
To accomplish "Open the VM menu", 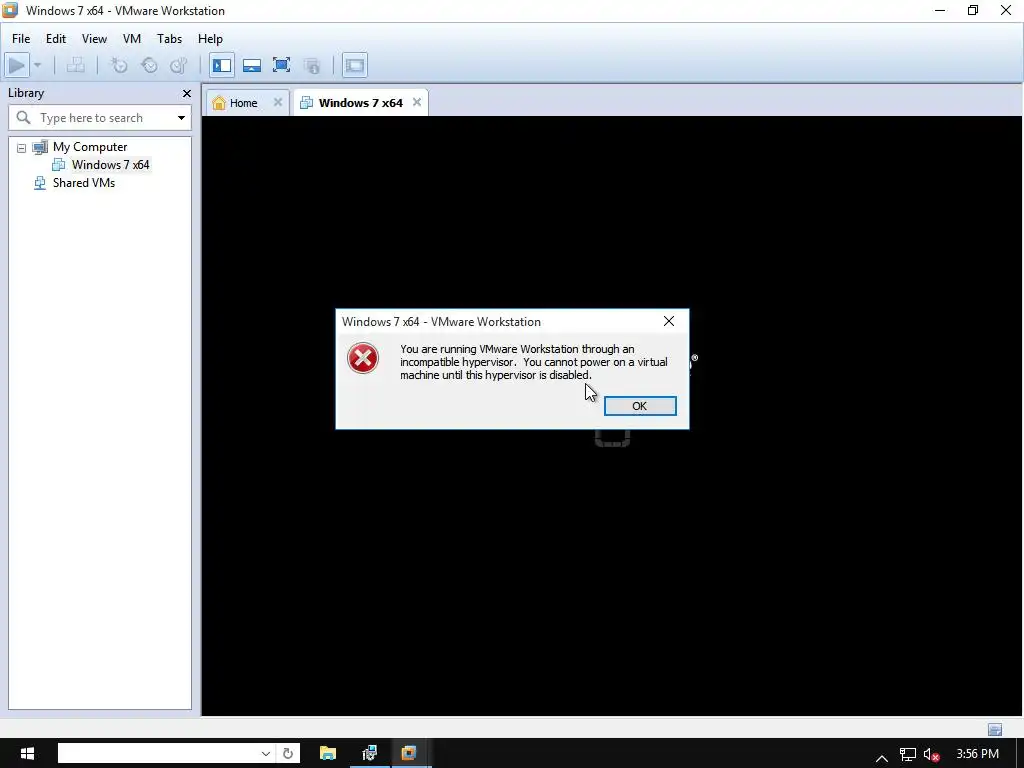I will (132, 39).
